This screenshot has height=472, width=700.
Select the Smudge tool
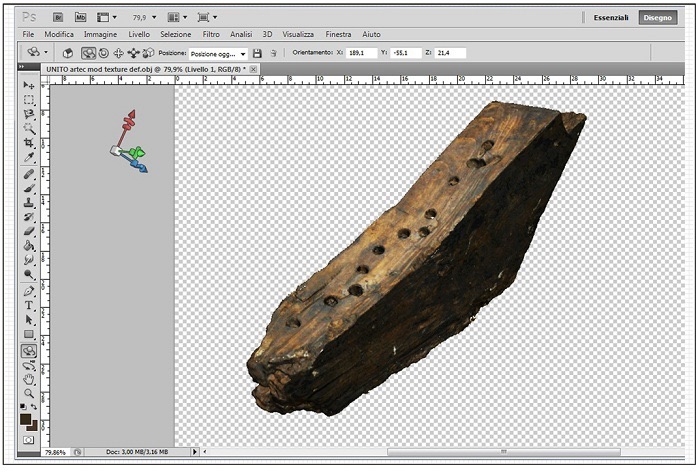pos(29,260)
